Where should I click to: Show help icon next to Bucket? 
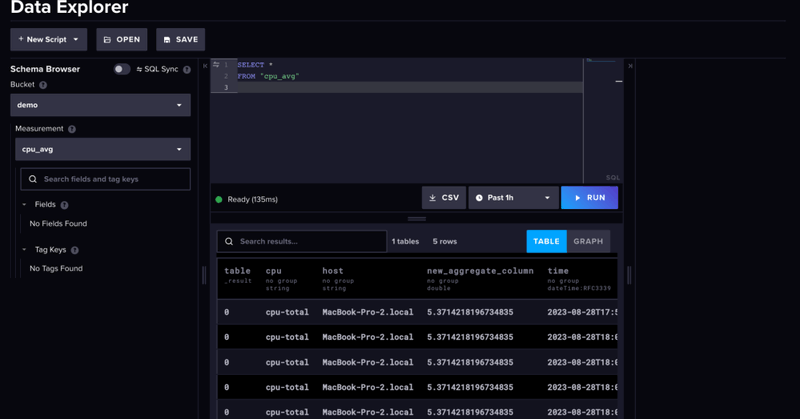pyautogui.click(x=43, y=85)
